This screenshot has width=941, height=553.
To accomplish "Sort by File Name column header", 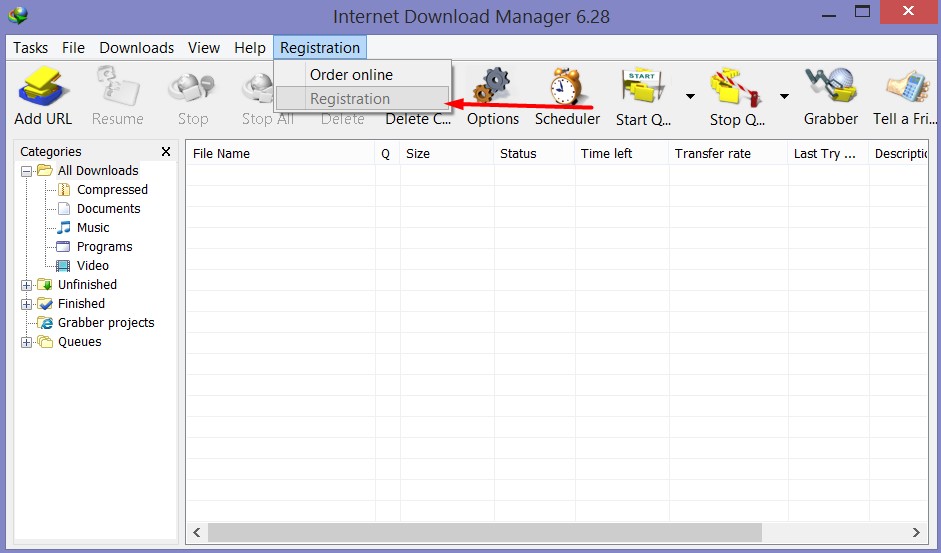I will [x=280, y=154].
